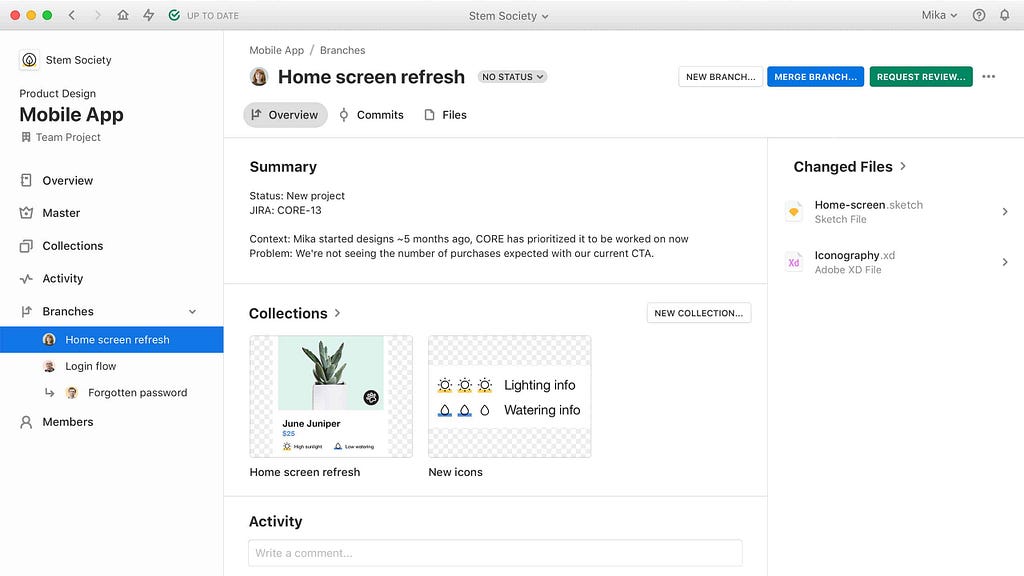Click the Merge Branch button
This screenshot has width=1024, height=576.
tap(815, 77)
